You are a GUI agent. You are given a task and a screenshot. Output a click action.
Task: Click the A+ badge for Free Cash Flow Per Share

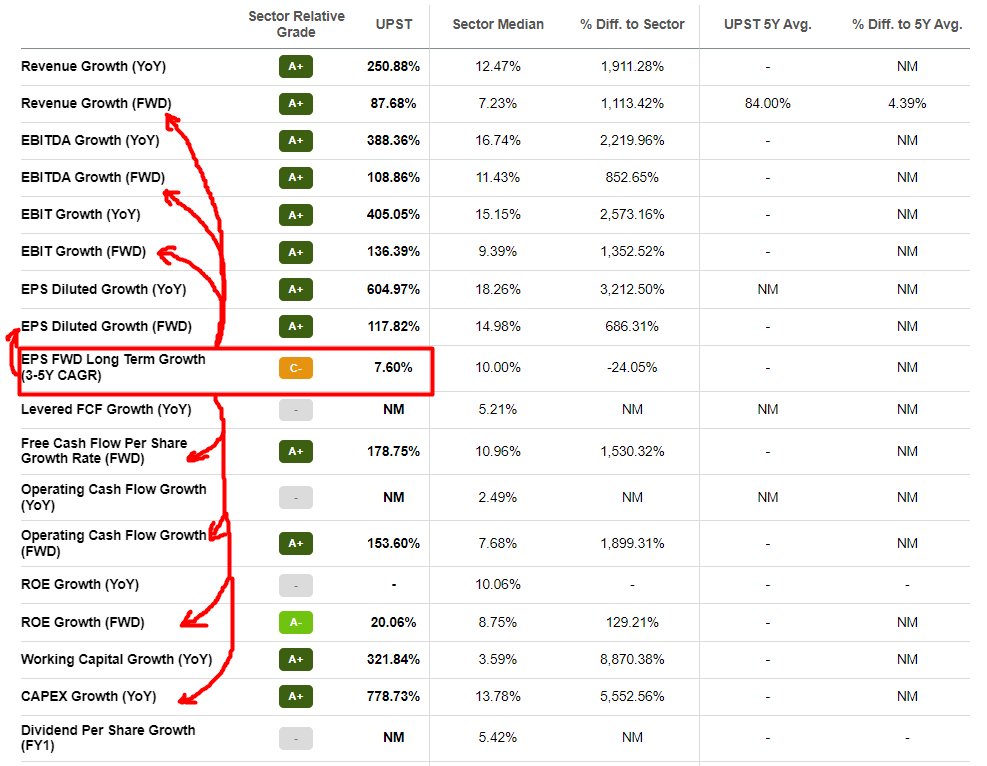pyautogui.click(x=296, y=451)
